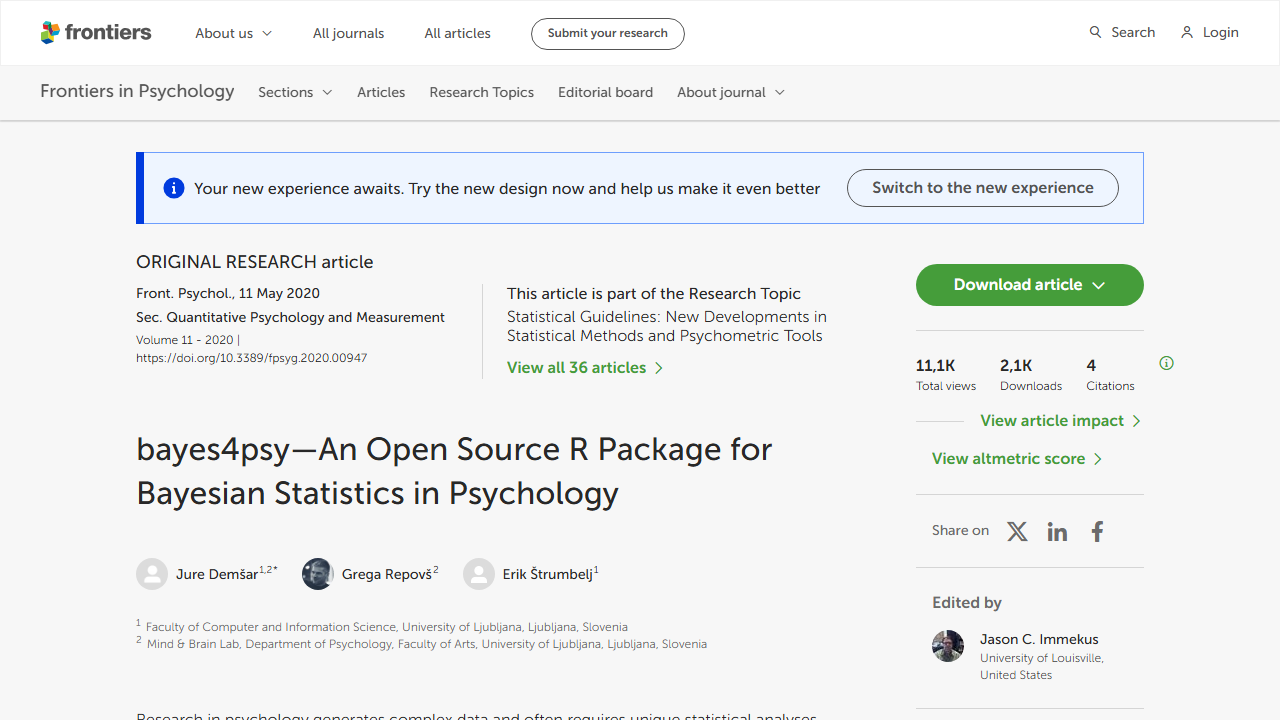
Task: Click the blue info icon in banner
Action: 174,188
